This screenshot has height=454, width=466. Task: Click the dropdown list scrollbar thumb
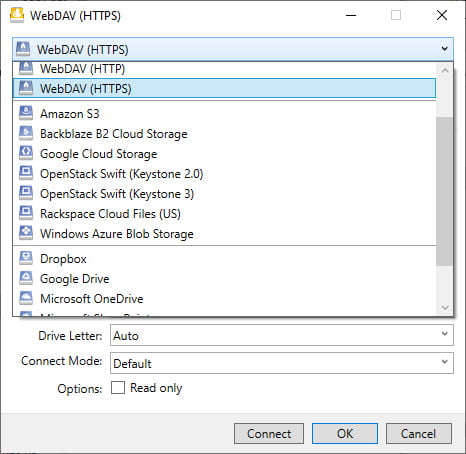click(x=445, y=191)
